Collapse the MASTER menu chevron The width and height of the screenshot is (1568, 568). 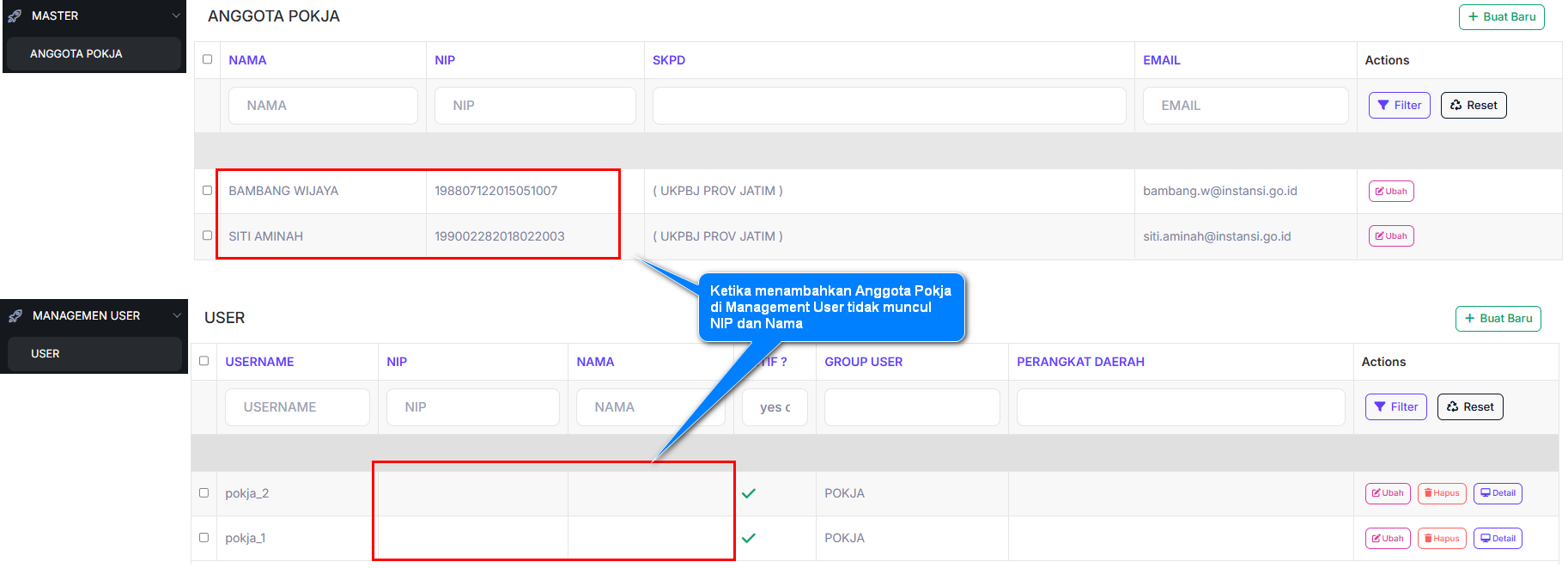pos(176,15)
